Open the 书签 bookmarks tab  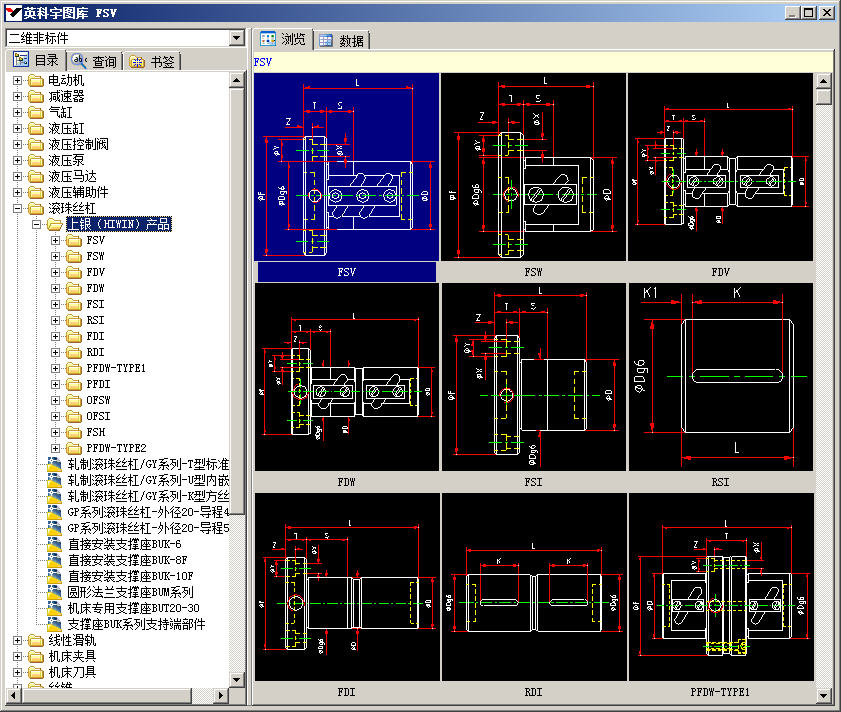[152, 61]
